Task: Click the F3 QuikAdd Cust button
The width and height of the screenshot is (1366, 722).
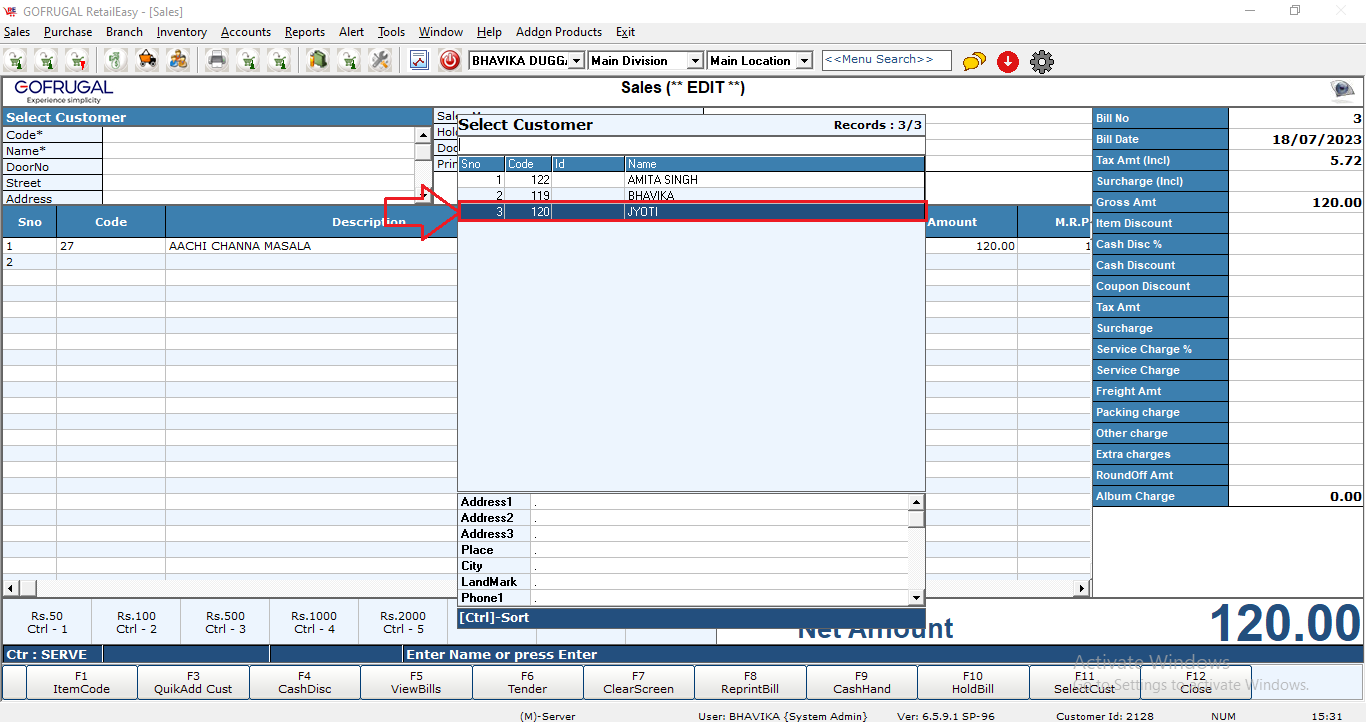Action: [x=193, y=682]
